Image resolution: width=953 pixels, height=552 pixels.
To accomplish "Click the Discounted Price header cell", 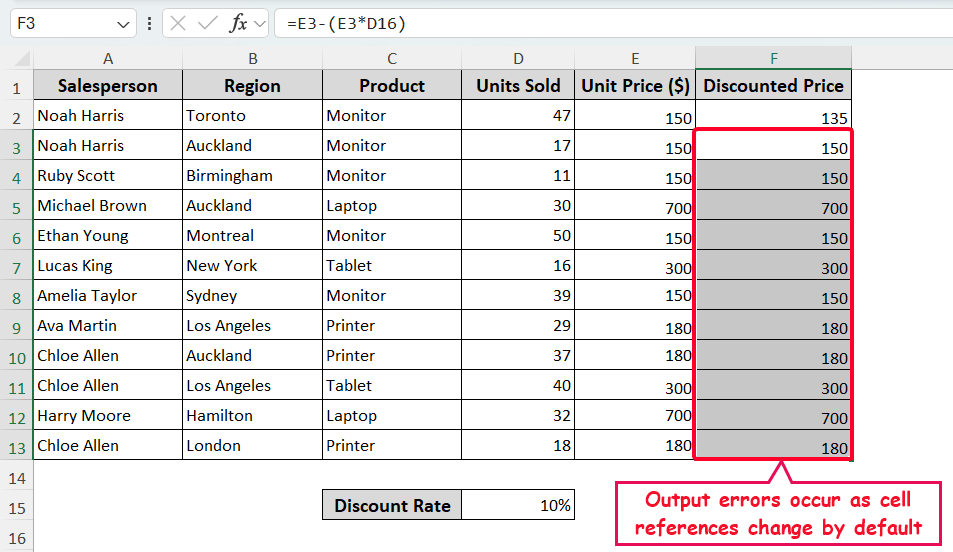I will pyautogui.click(x=773, y=86).
